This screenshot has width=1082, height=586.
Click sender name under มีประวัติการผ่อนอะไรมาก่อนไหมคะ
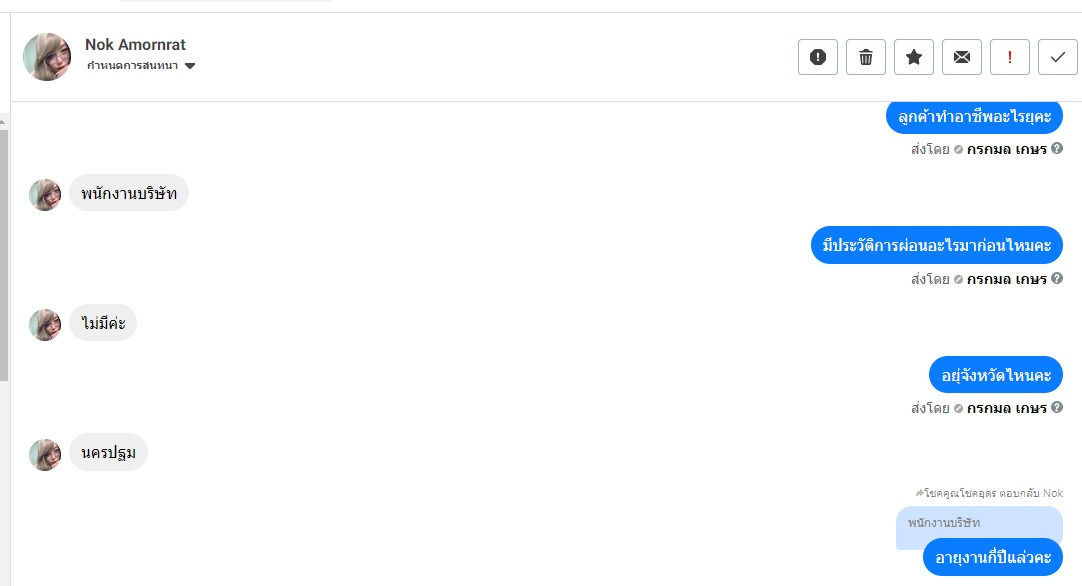tap(1007, 279)
